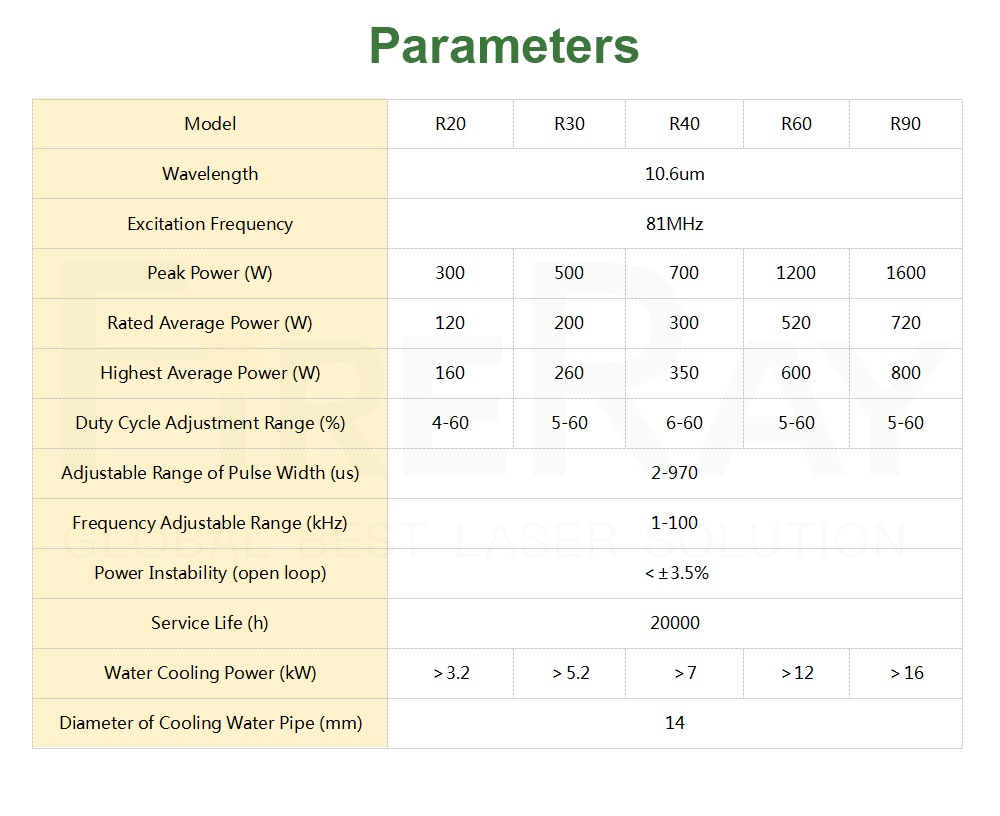The image size is (1000, 816).
Task: Select the "Excitation Frequency" row label
Action: [x=210, y=224]
